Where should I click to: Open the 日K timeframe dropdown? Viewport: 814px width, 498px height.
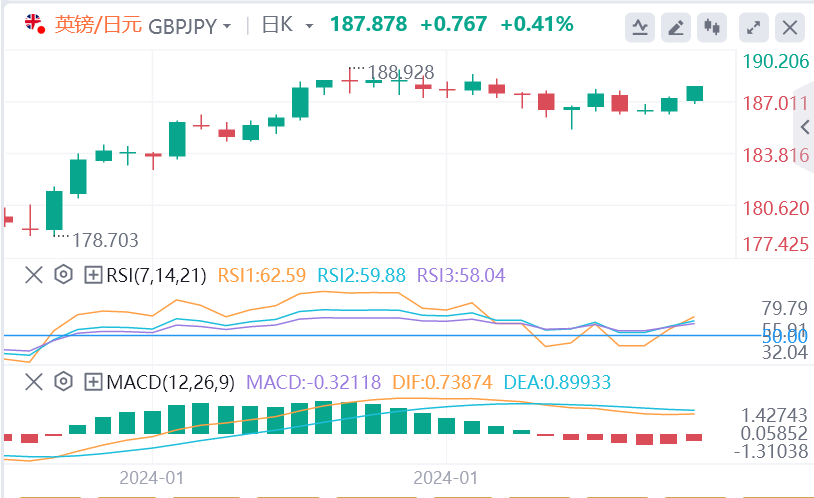click(287, 25)
